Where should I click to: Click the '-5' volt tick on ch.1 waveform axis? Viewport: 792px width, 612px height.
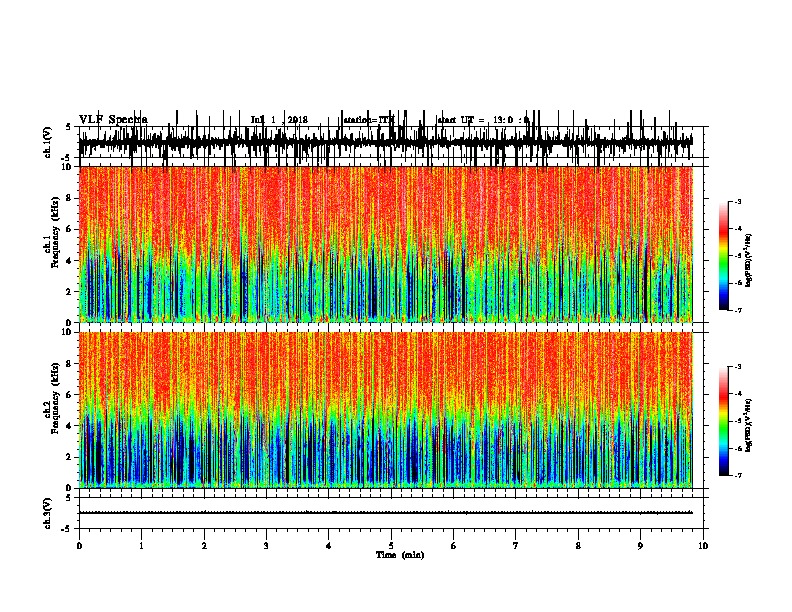pyautogui.click(x=67, y=158)
